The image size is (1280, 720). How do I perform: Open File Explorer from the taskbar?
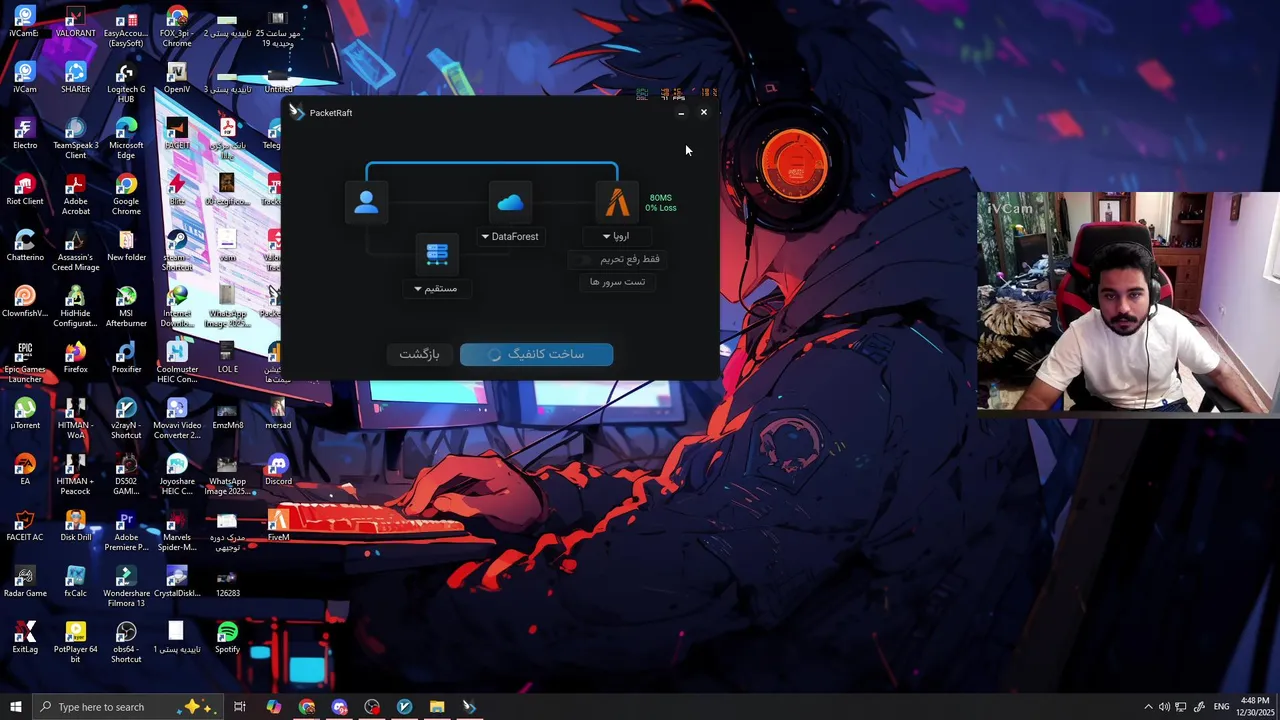pyautogui.click(x=437, y=707)
